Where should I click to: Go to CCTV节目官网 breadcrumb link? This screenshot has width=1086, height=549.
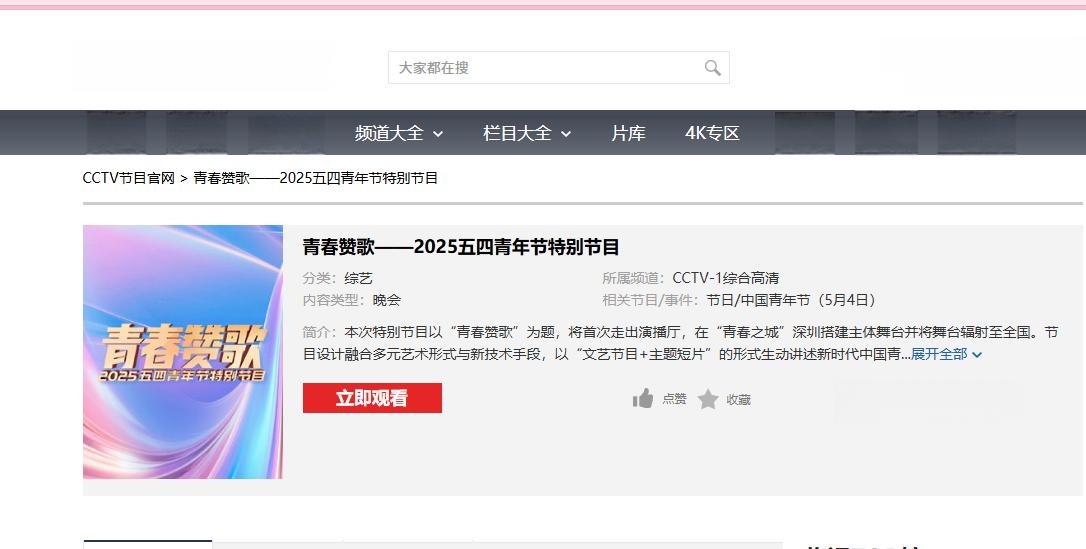click(129, 178)
